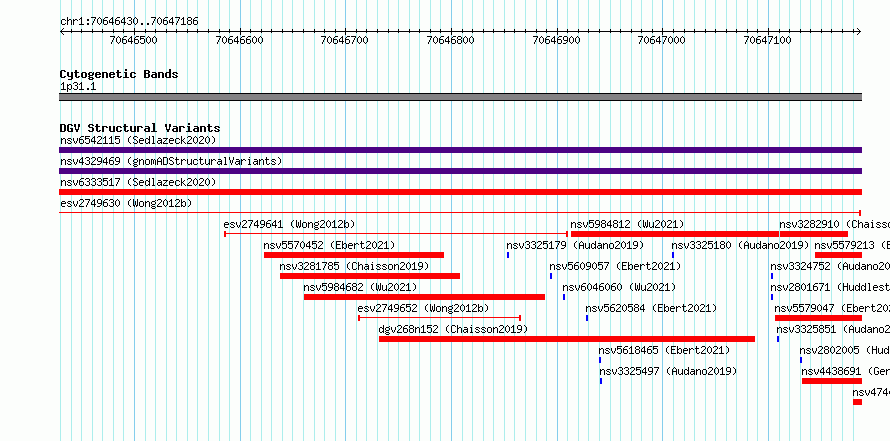890x441 pixels.
Task: Select the nsv5984812 red variant bar
Action: point(675,234)
